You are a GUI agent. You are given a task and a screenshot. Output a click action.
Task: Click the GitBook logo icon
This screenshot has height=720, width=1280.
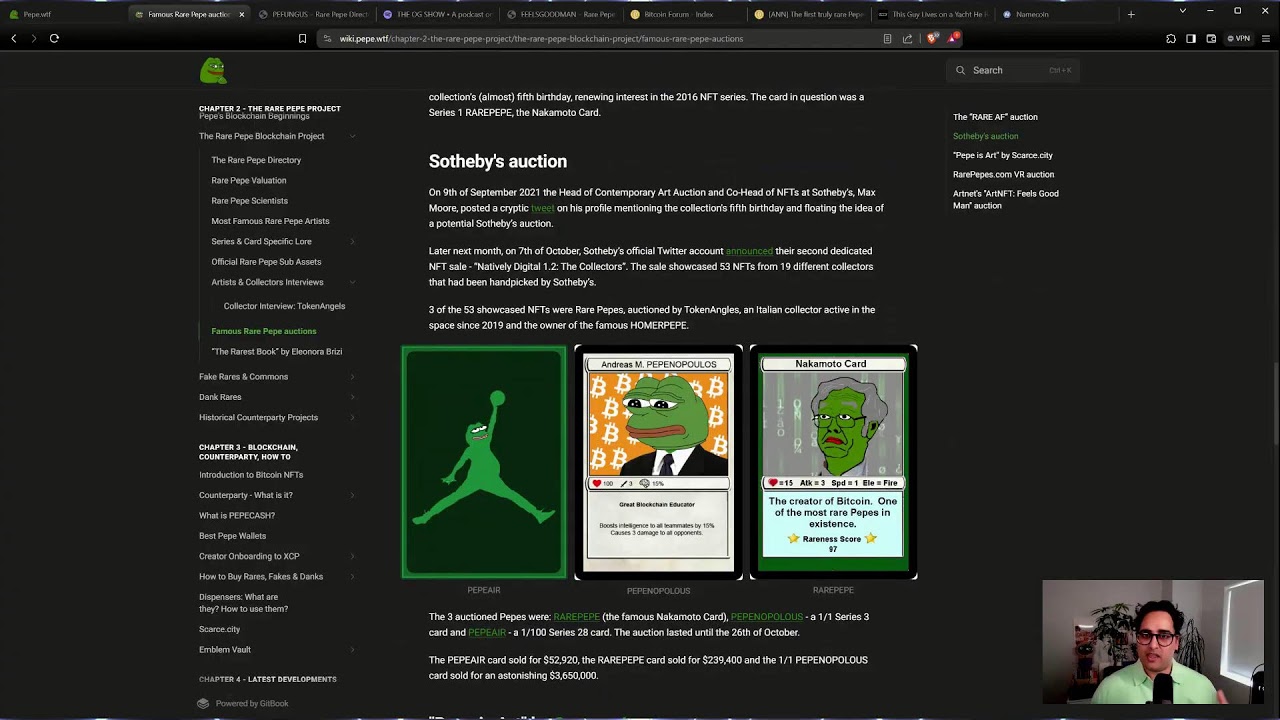[x=203, y=703]
